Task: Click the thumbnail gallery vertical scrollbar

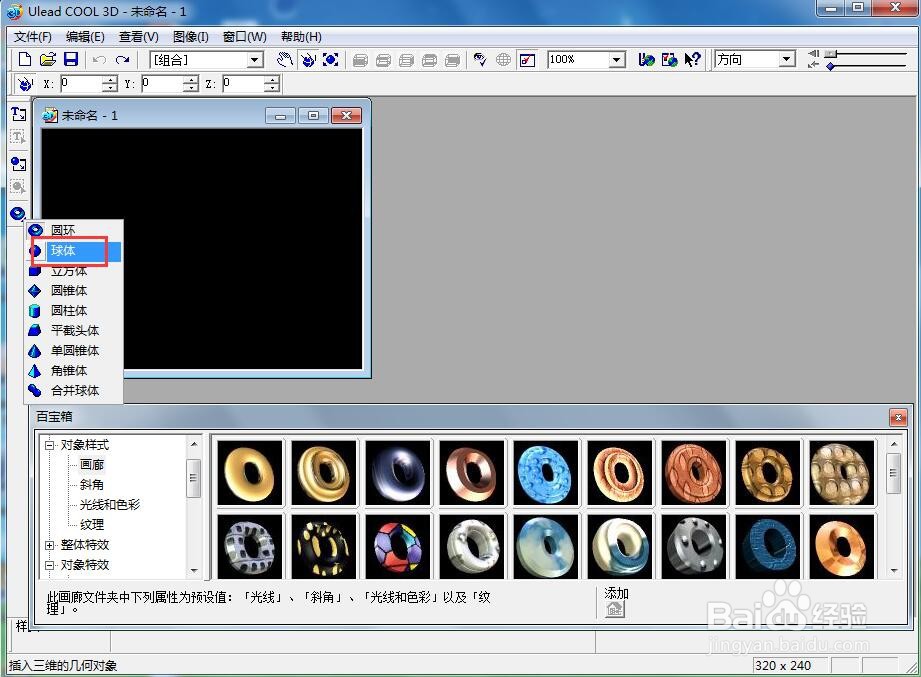Action: click(893, 507)
